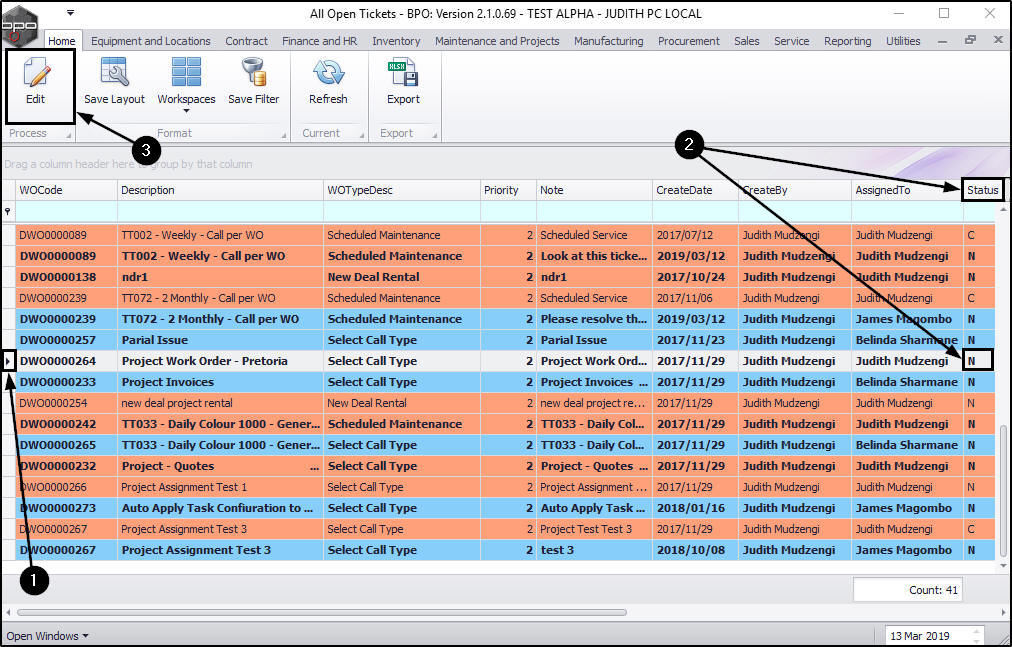Image resolution: width=1012 pixels, height=647 pixels.
Task: Click the Save Filter funnel icon
Action: [254, 72]
